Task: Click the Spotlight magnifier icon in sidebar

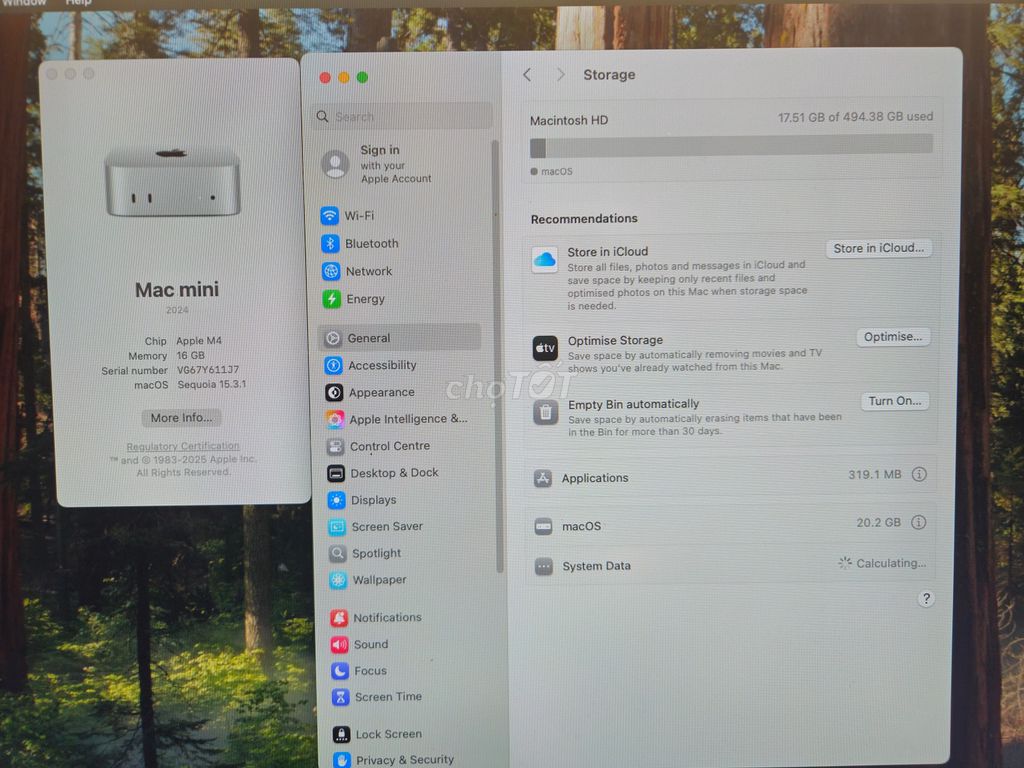Action: coord(338,553)
